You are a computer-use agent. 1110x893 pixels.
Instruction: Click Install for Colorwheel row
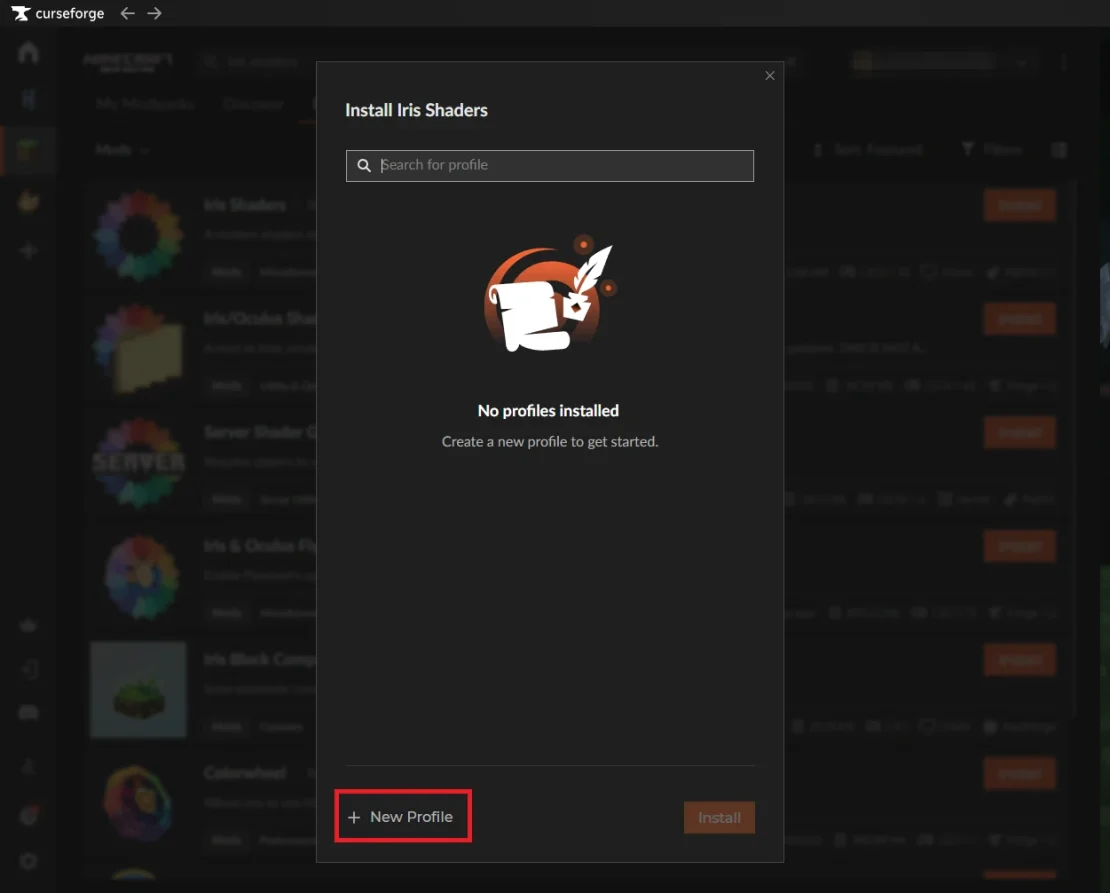tap(1019, 773)
